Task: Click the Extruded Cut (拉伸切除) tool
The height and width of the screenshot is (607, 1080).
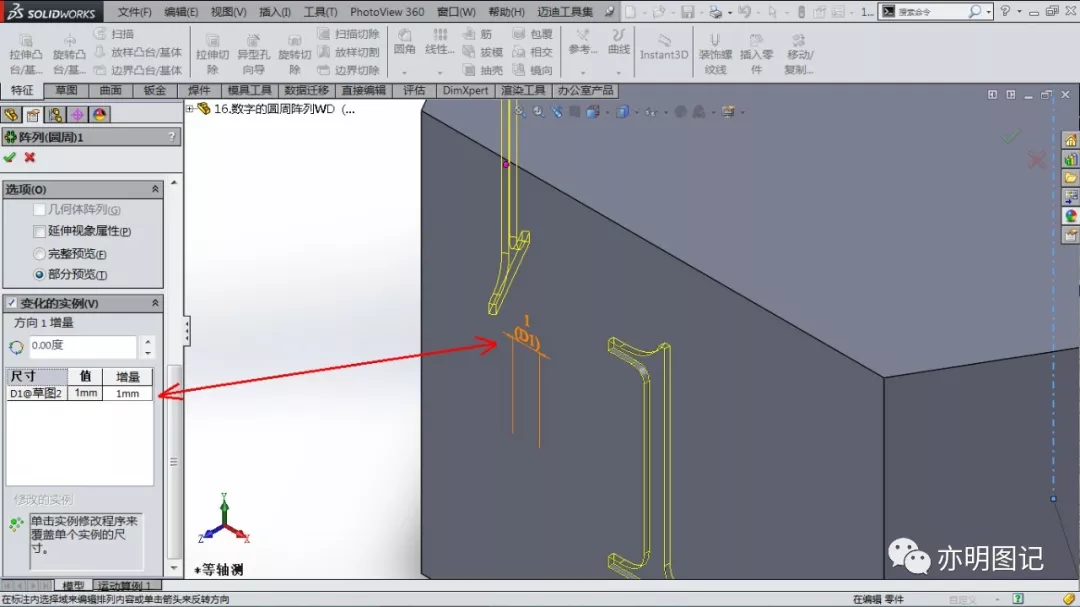Action: point(212,53)
